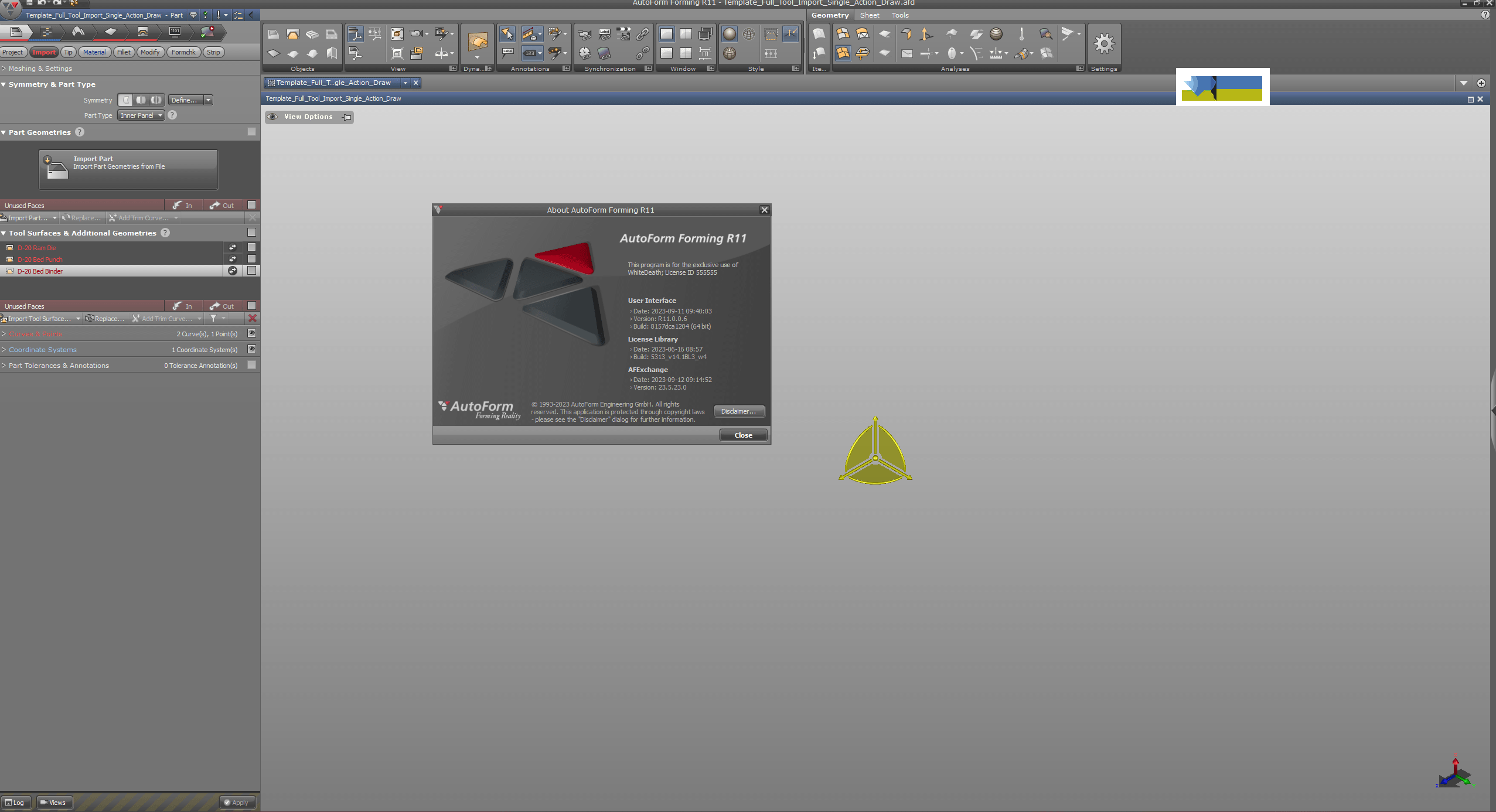Expand Coordinate Systems section

coord(4,349)
